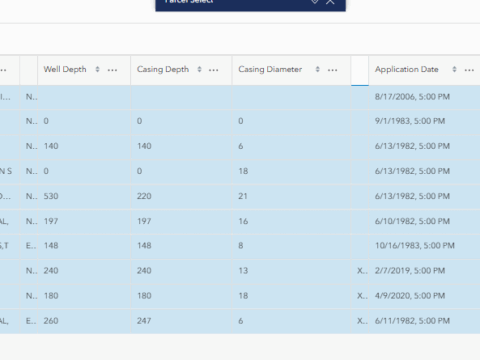The height and width of the screenshot is (360, 480).
Task: Click the X.. cell beside 2/7/2019
Action: pyautogui.click(x=362, y=271)
